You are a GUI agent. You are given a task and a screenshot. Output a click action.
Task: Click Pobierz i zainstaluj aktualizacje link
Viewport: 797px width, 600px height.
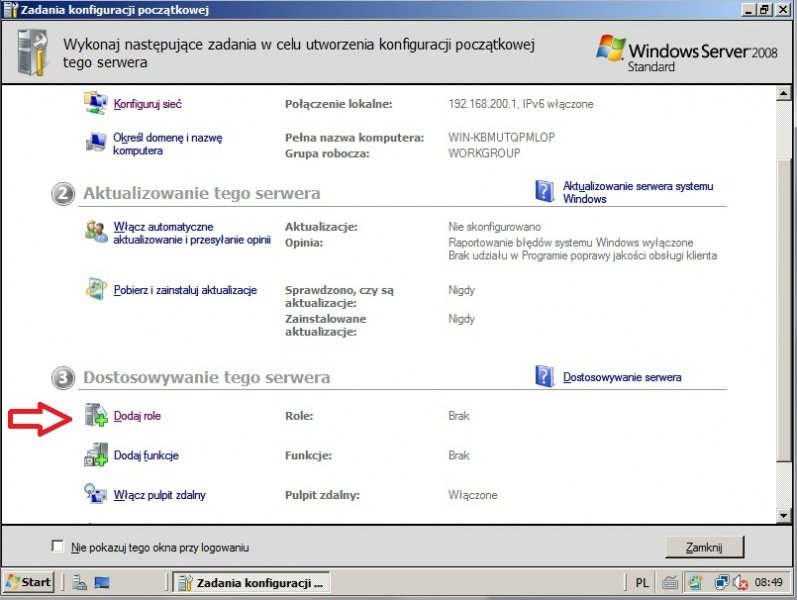click(x=185, y=290)
